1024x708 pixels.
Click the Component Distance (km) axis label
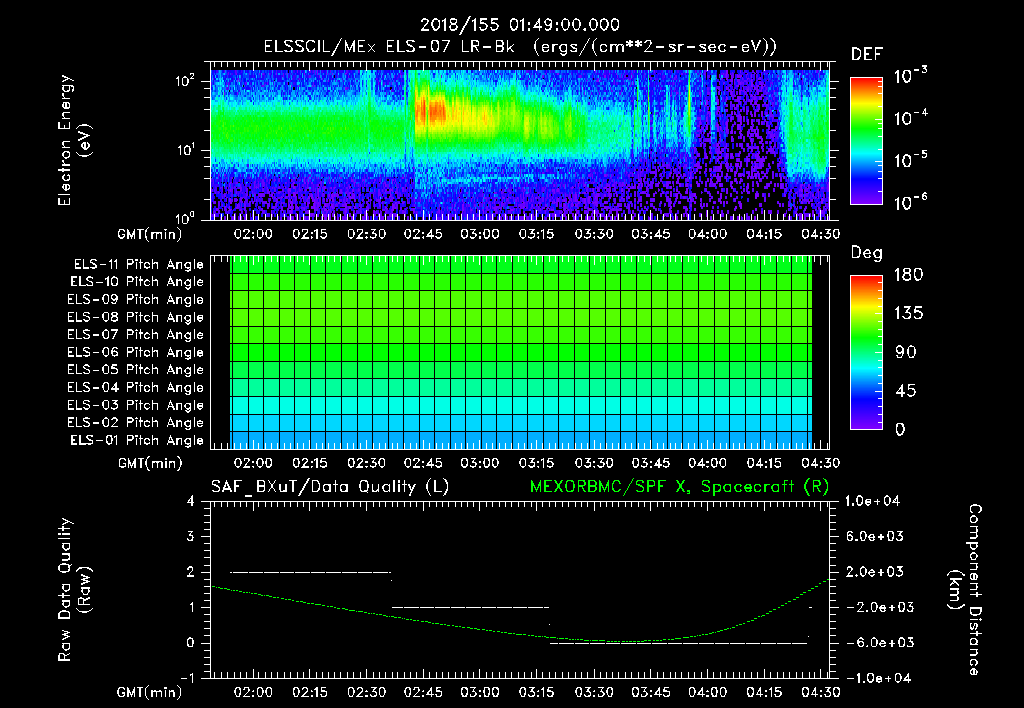pyautogui.click(x=965, y=590)
